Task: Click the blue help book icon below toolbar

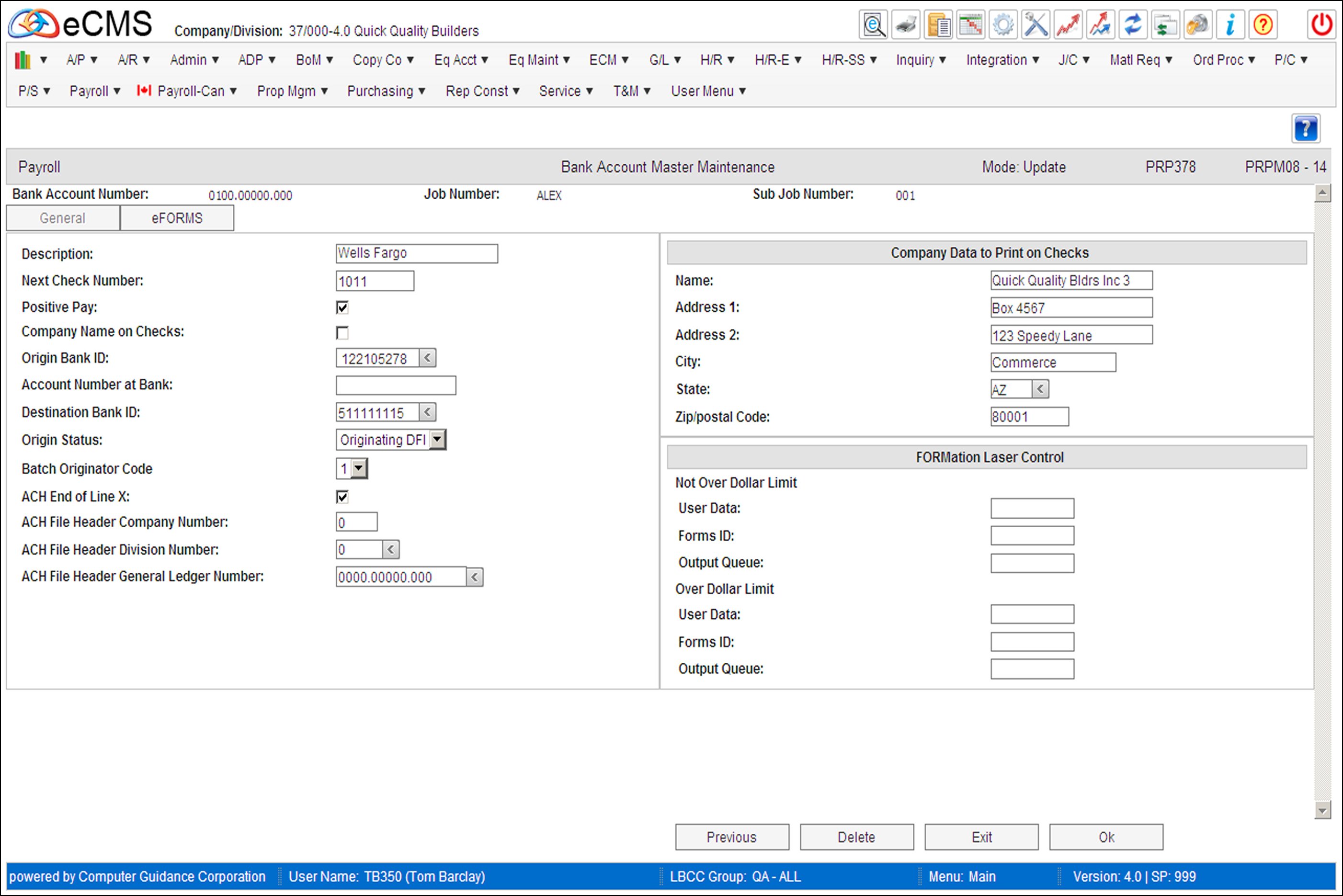Action: coord(1306,128)
